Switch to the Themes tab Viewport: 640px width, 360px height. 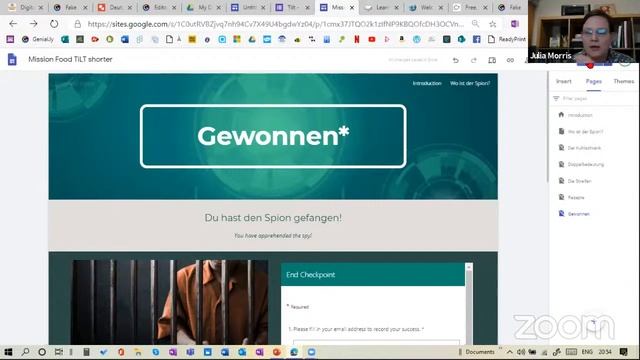(624, 82)
